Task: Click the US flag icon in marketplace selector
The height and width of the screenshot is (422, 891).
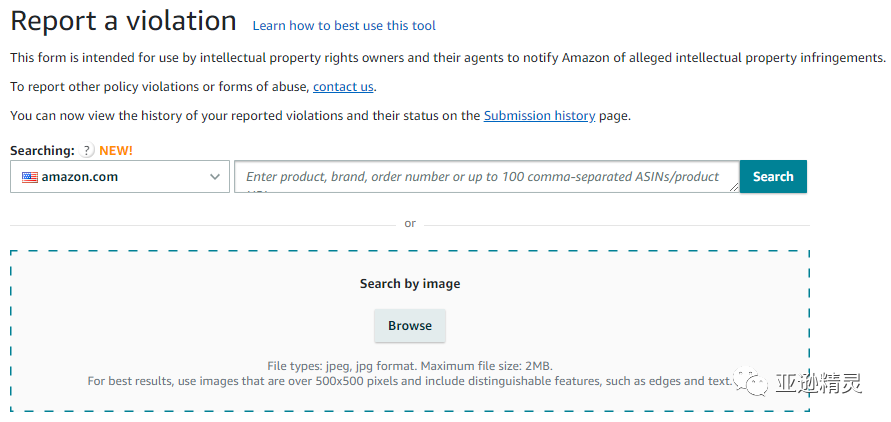Action: (30, 177)
